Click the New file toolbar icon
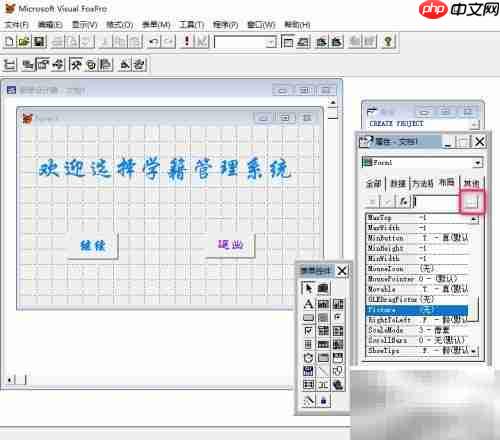 tap(10, 42)
